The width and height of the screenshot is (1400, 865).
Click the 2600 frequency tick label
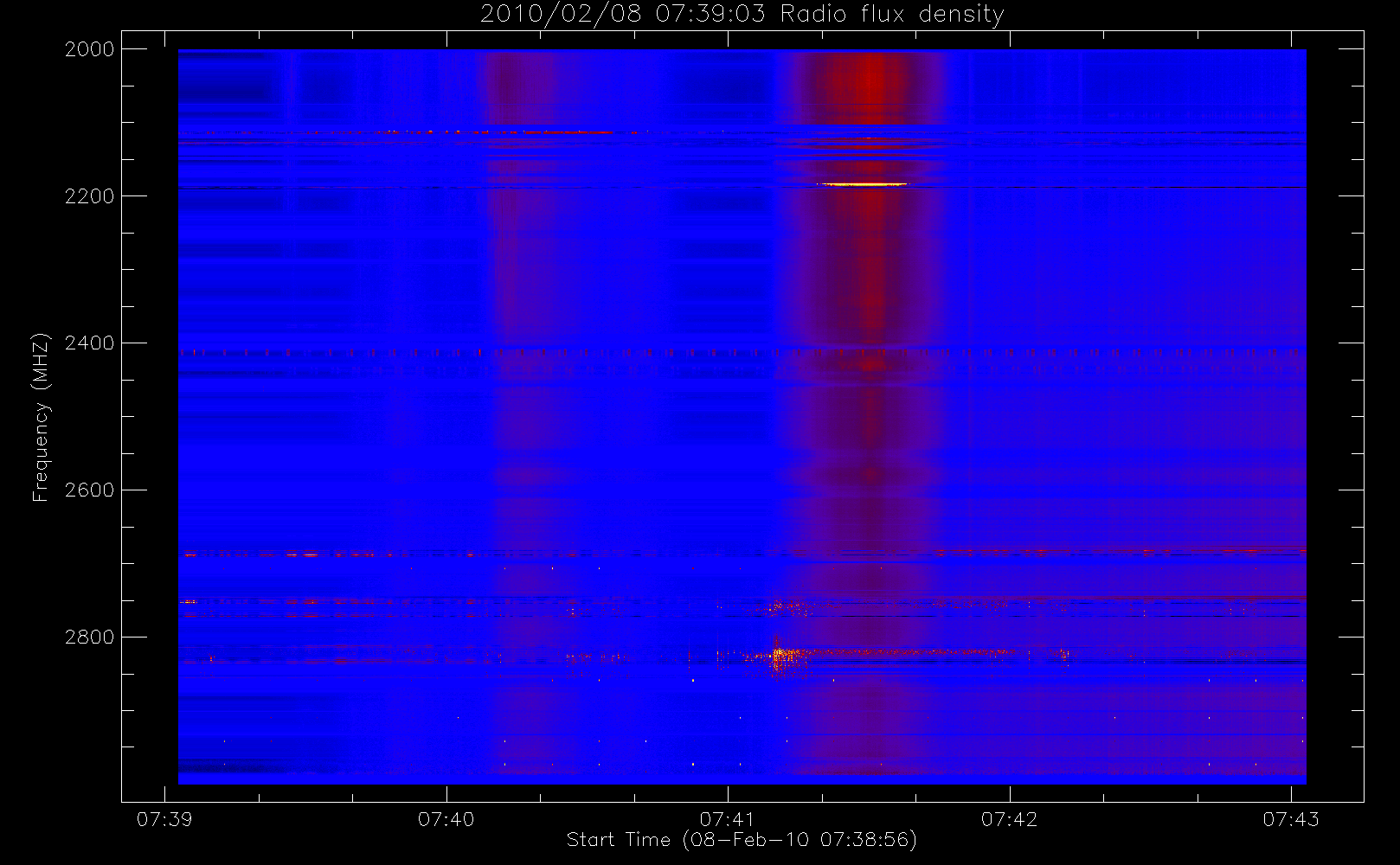click(90, 490)
